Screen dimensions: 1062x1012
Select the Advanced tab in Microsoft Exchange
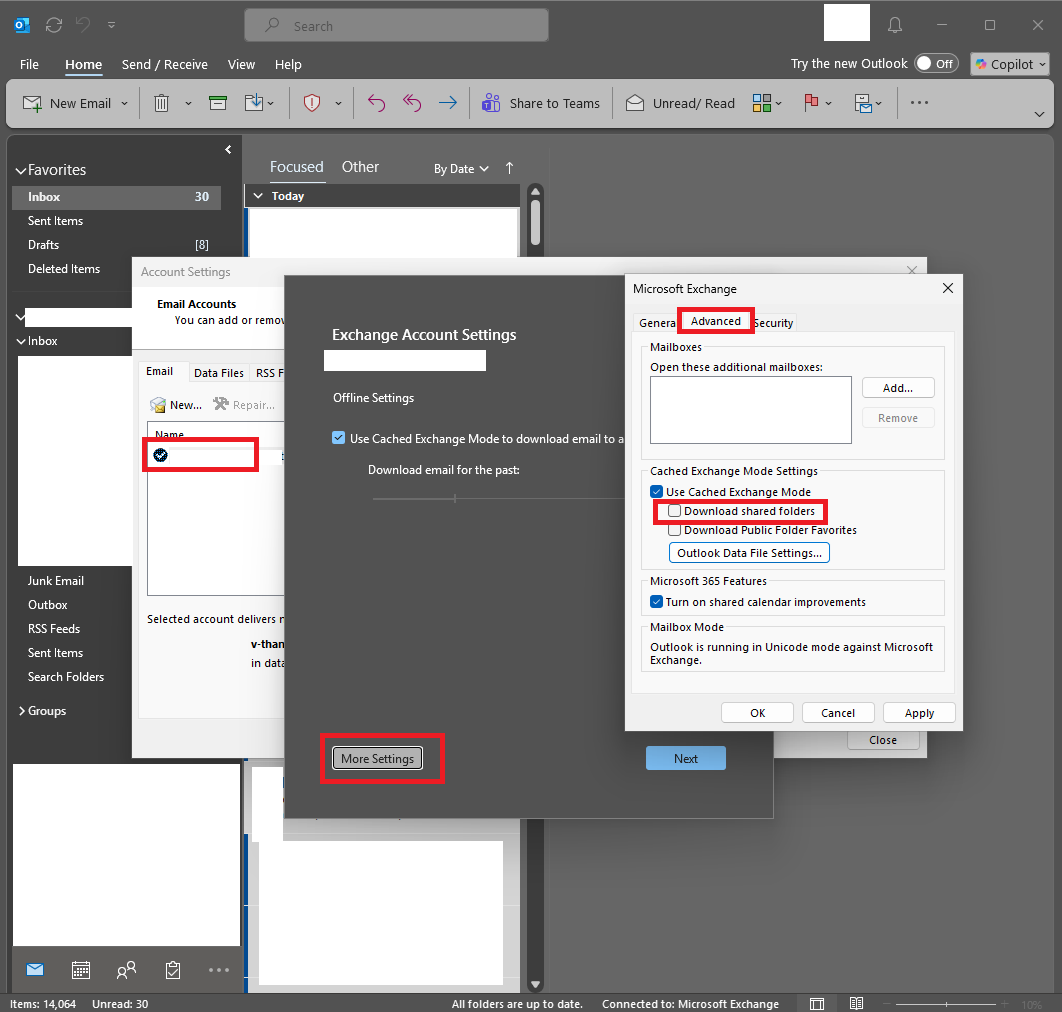[x=715, y=321]
